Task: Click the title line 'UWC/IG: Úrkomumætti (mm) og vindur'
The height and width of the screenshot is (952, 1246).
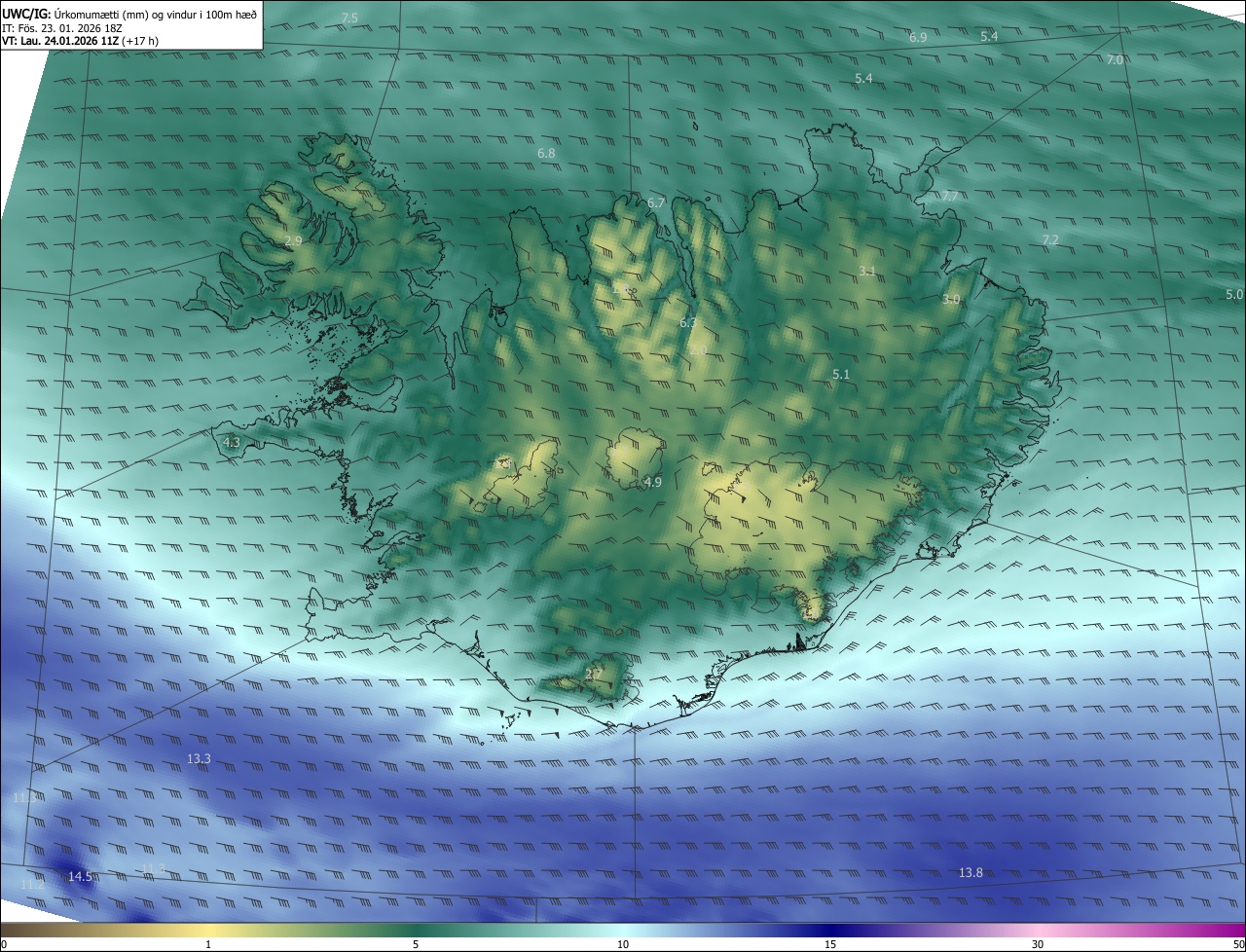Action: 129,15
